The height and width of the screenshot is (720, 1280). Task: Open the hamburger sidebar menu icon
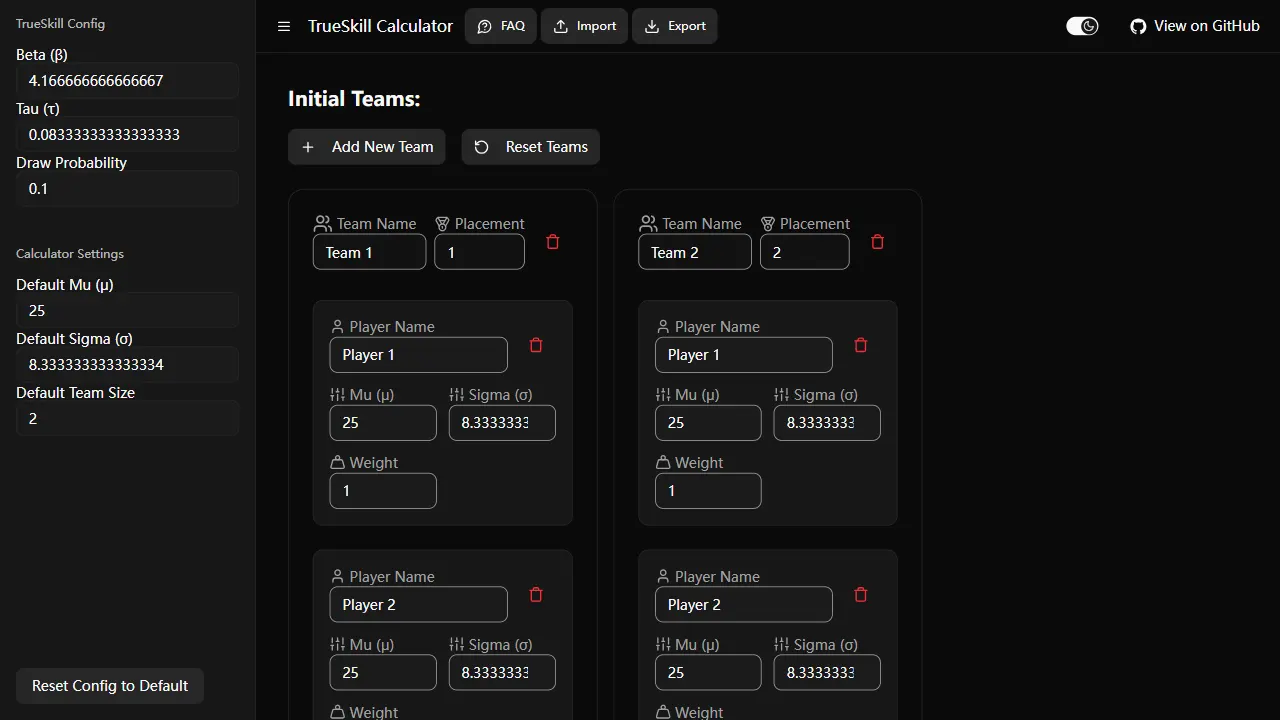coord(284,27)
